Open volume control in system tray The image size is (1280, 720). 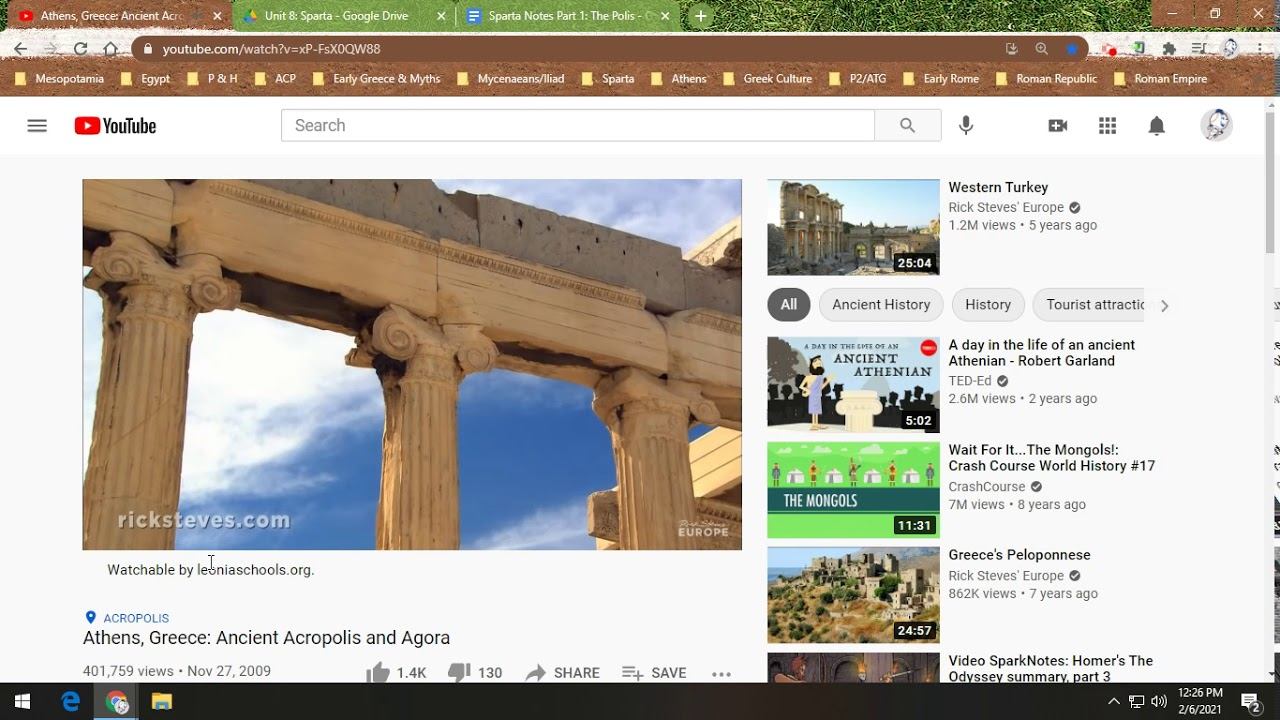[1159, 701]
